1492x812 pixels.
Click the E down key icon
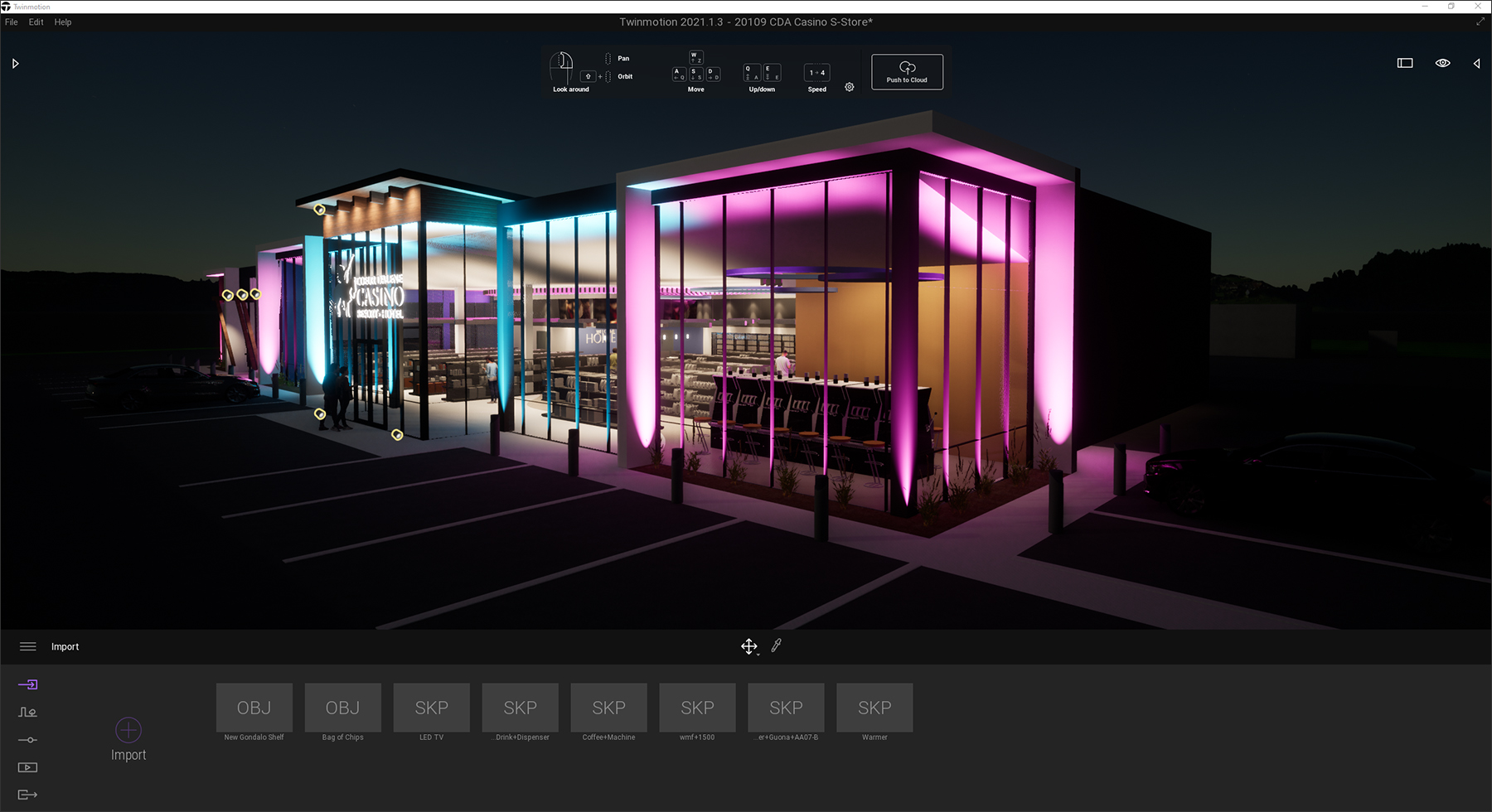771,73
